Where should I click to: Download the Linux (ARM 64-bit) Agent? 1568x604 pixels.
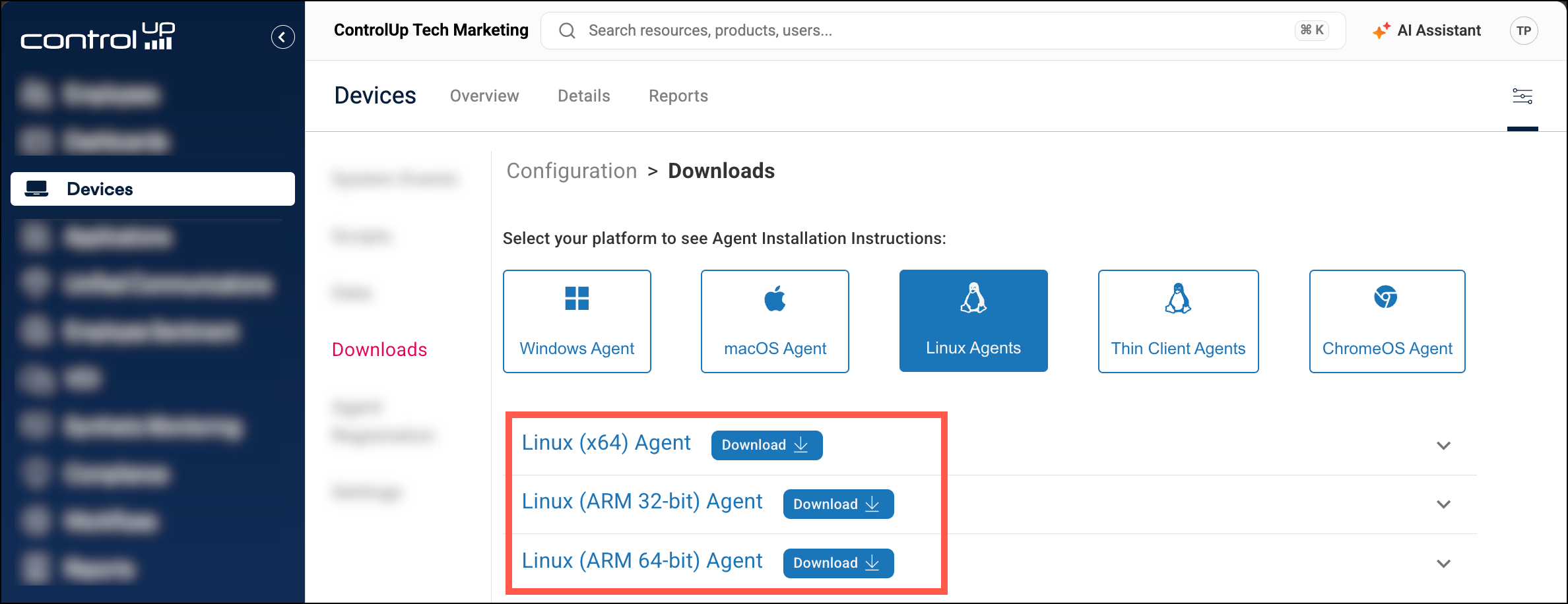(x=838, y=563)
